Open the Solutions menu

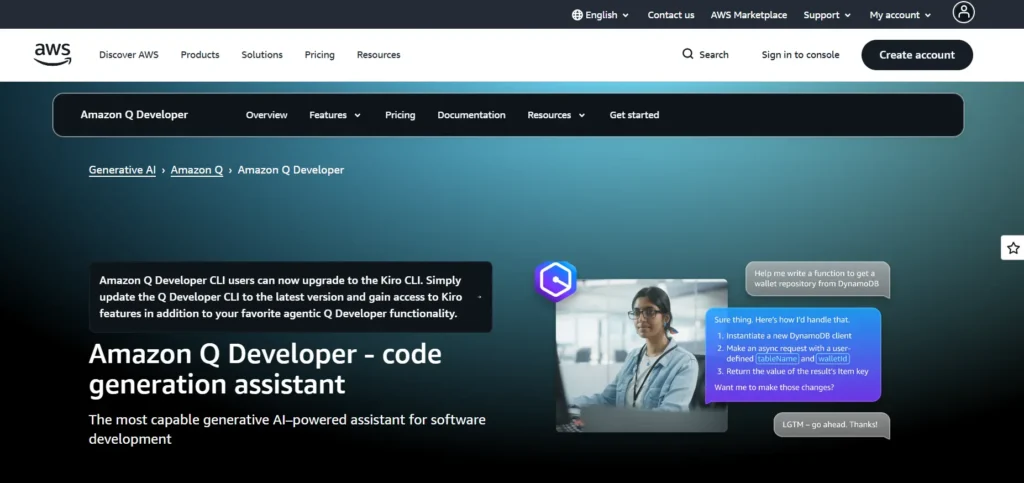coord(262,55)
